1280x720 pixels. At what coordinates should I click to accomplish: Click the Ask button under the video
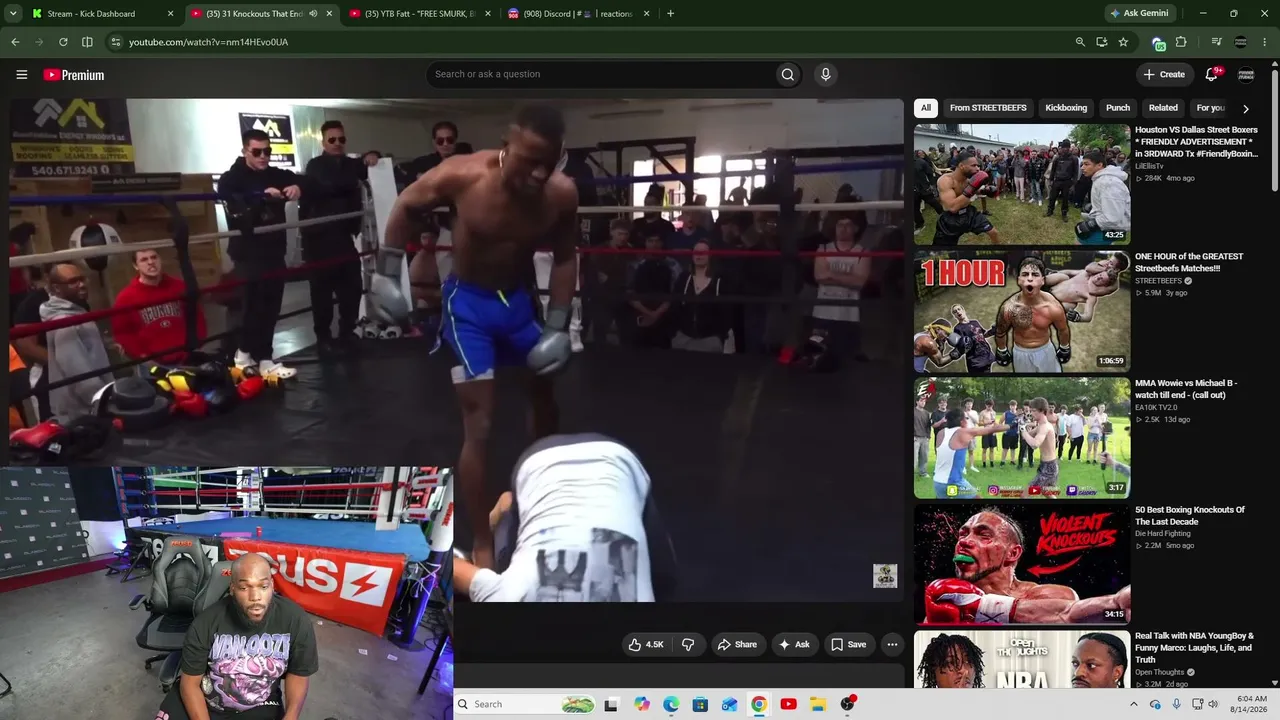pos(794,645)
